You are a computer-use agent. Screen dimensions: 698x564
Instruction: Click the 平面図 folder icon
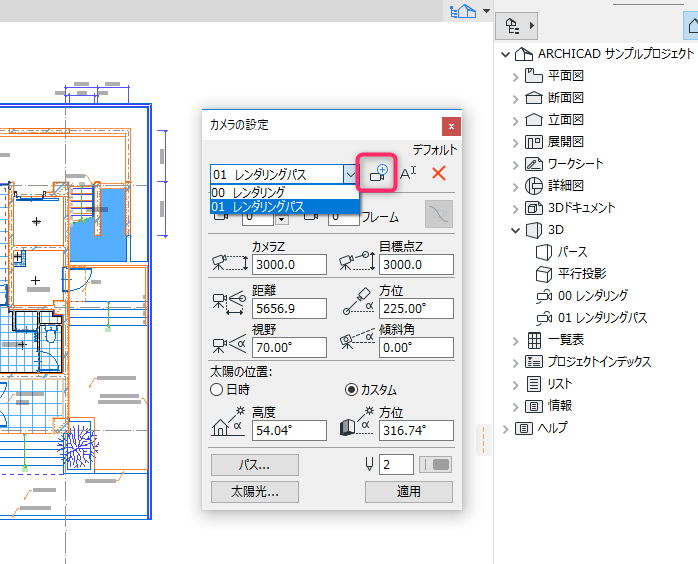point(533,76)
